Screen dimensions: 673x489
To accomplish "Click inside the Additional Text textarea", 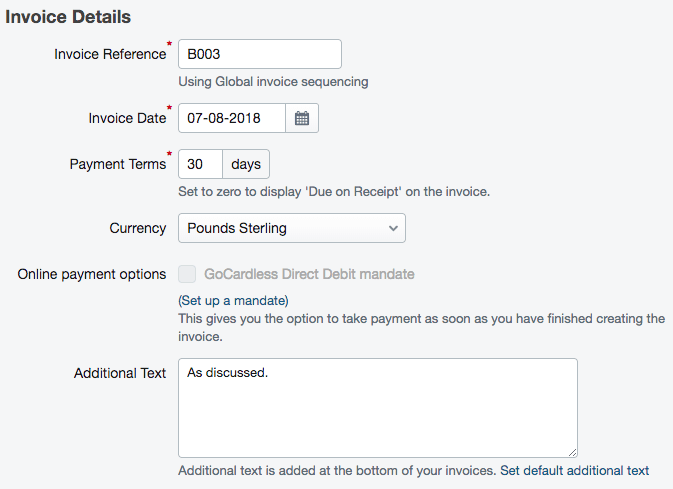I will (x=378, y=408).
